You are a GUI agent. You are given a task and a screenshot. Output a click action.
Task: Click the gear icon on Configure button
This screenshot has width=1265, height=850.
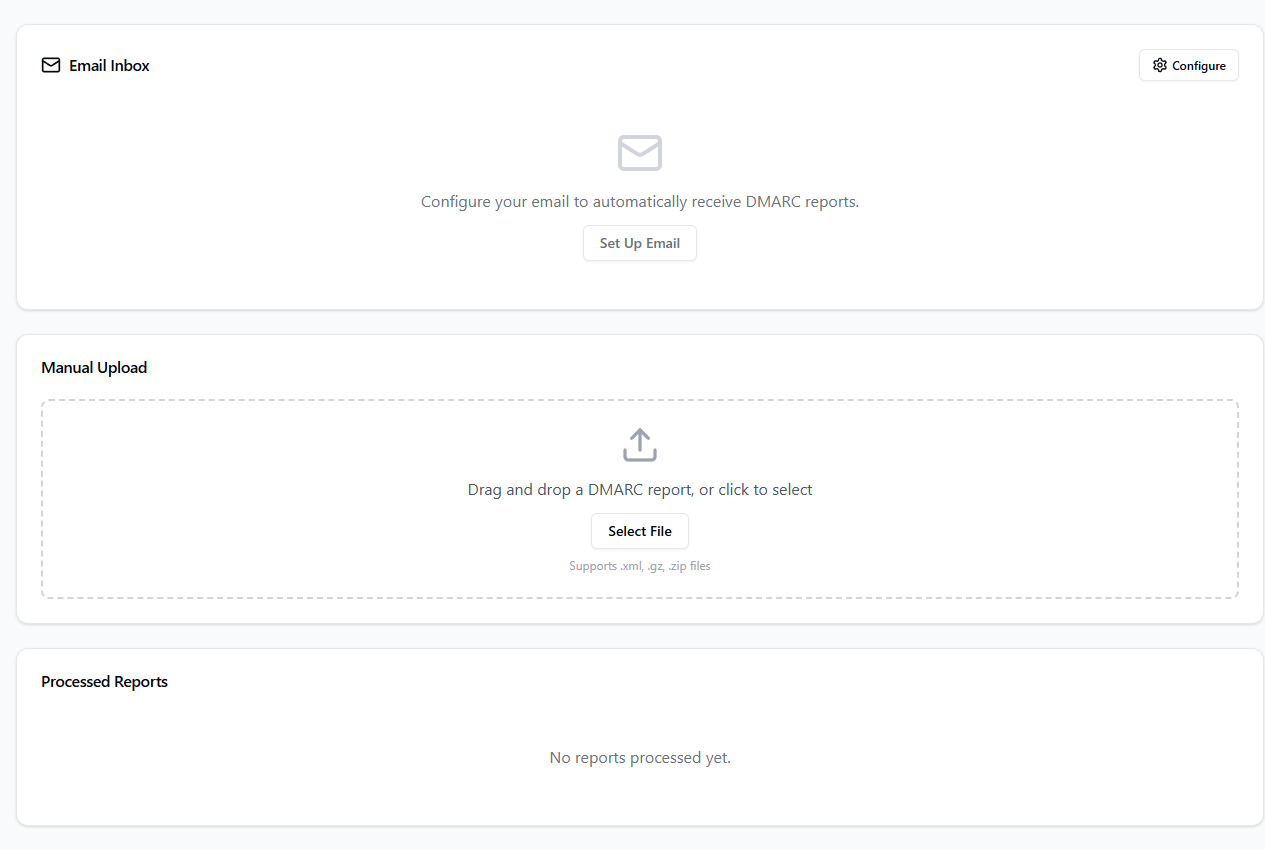click(1160, 65)
